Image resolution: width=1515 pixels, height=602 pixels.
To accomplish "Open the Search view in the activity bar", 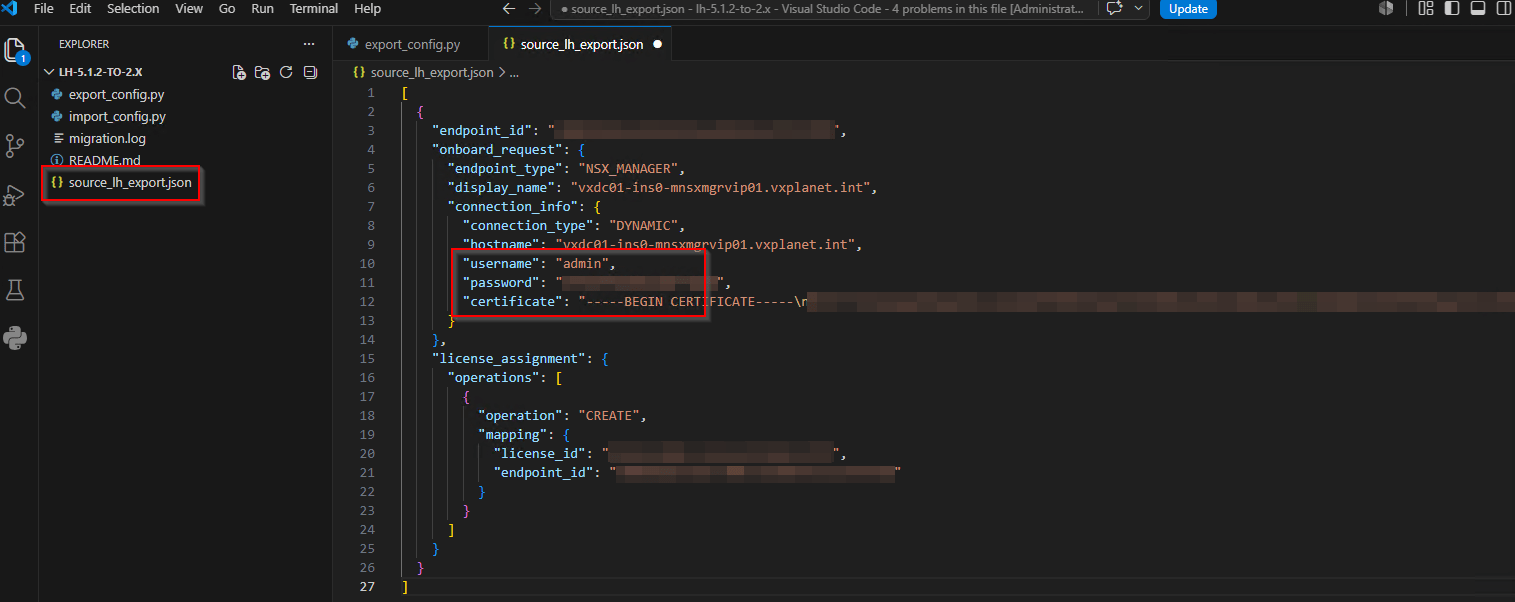I will click(x=15, y=97).
